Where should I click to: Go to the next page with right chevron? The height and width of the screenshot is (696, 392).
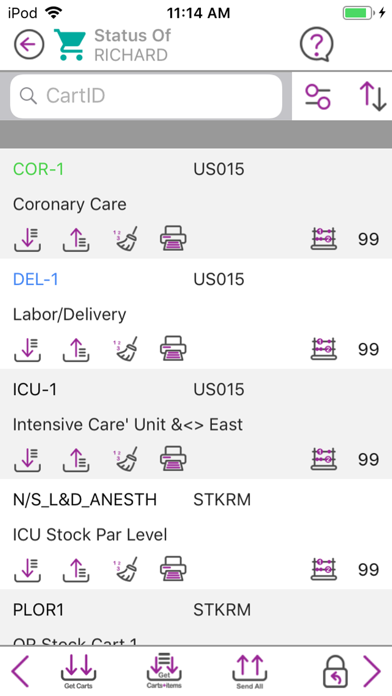(372, 671)
